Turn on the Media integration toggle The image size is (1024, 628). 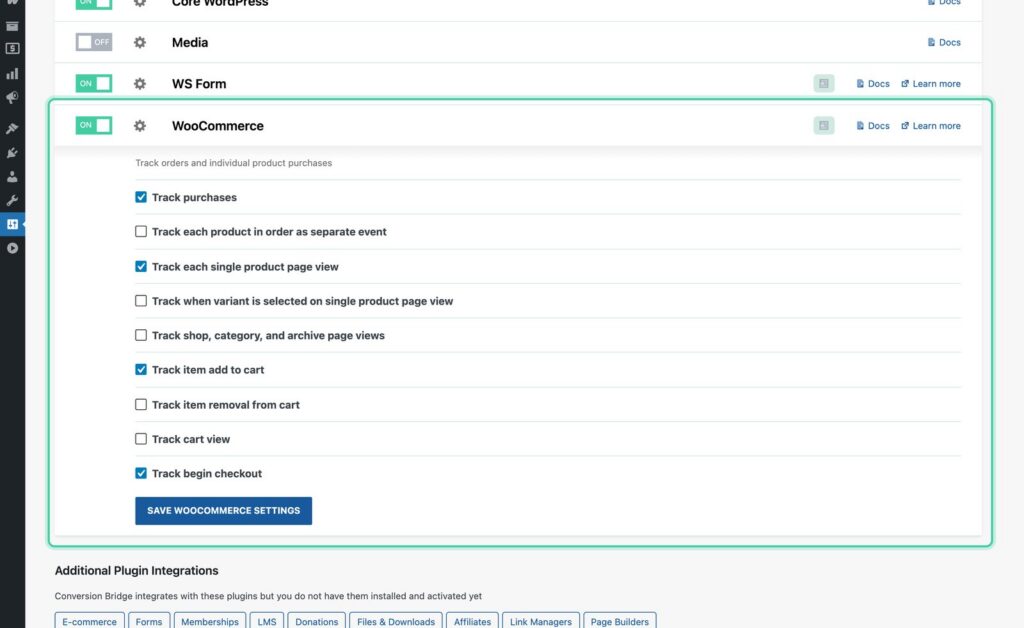pyautogui.click(x=93, y=42)
